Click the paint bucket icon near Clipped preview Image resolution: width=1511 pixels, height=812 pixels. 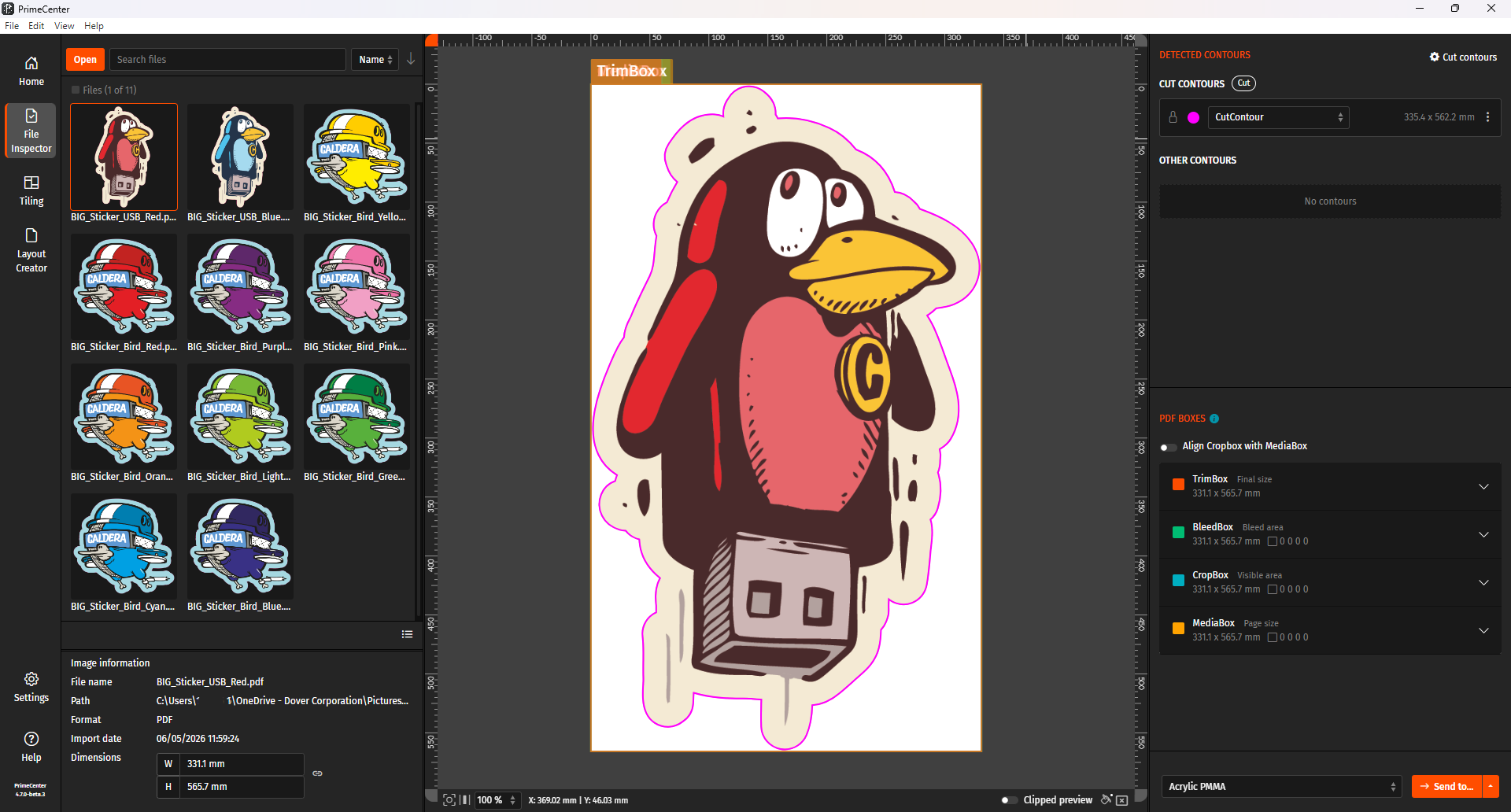click(x=1106, y=799)
